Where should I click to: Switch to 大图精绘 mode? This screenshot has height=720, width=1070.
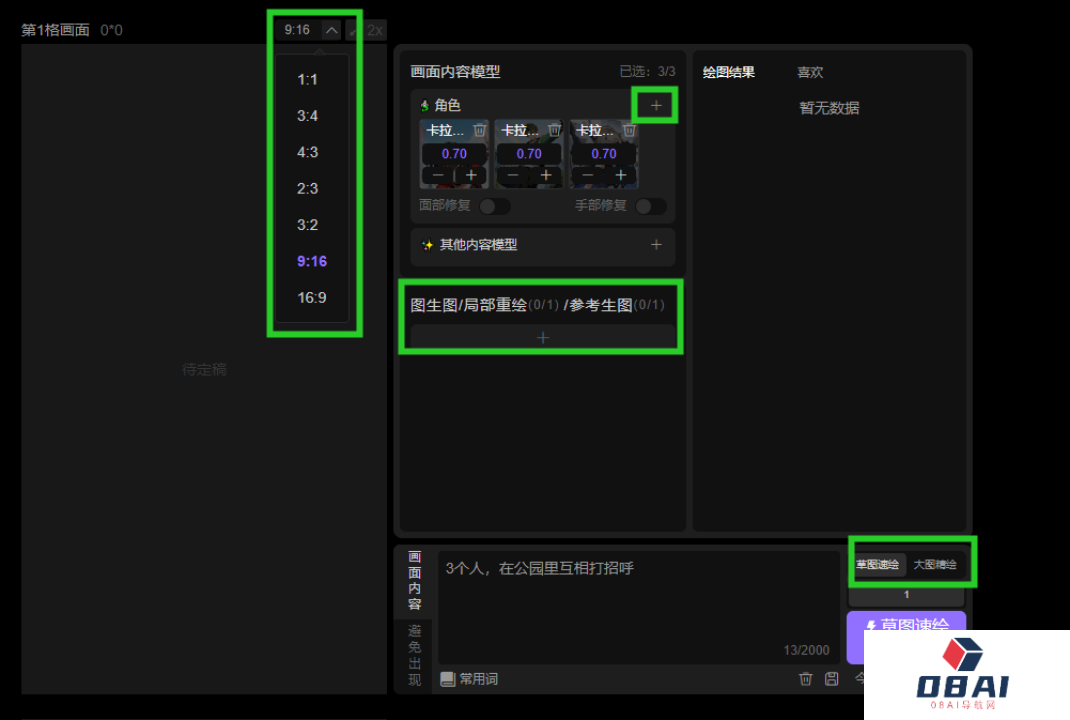tap(938, 563)
